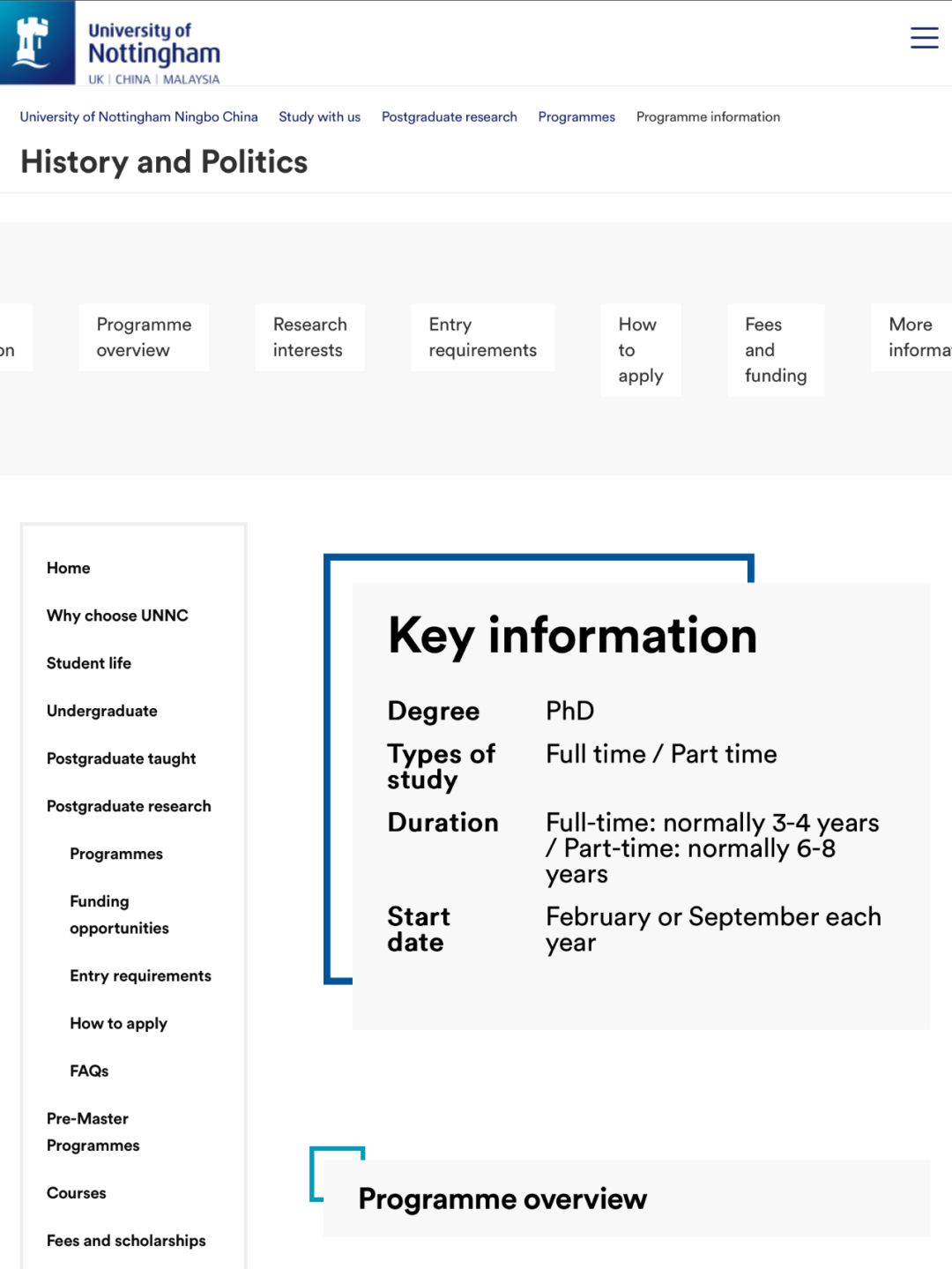Image resolution: width=952 pixels, height=1269 pixels.
Task: Switch to the Programme overview tab
Action: click(144, 337)
